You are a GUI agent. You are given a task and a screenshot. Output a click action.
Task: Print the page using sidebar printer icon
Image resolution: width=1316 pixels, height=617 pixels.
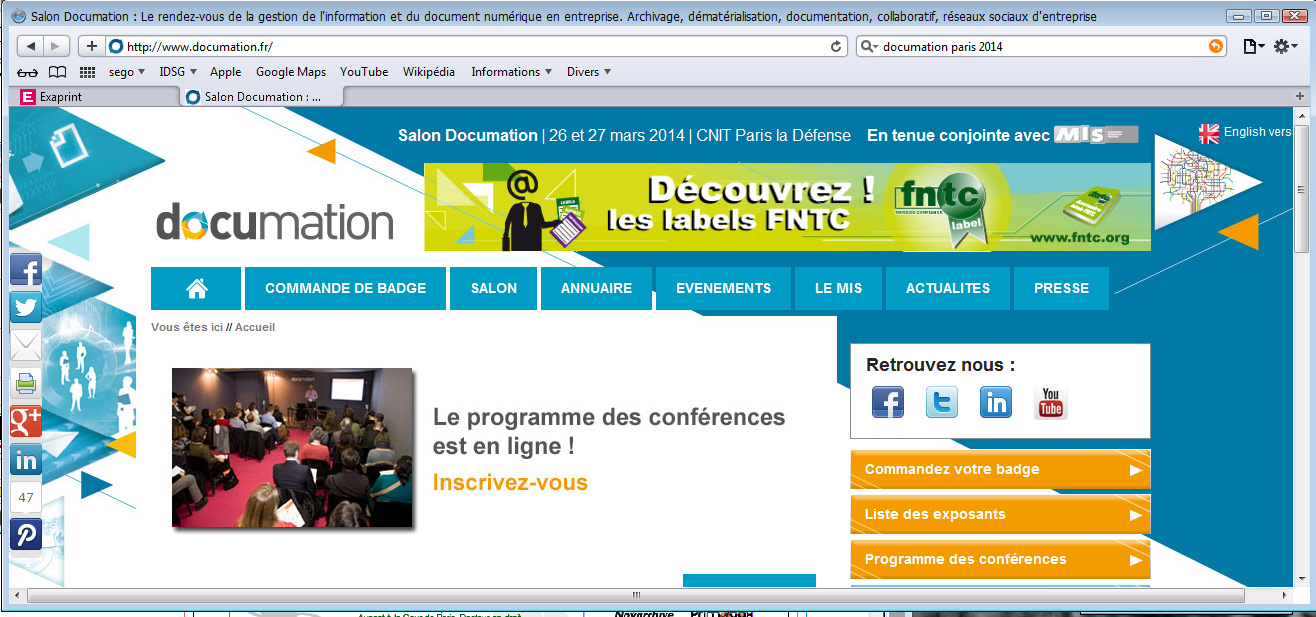tap(25, 384)
